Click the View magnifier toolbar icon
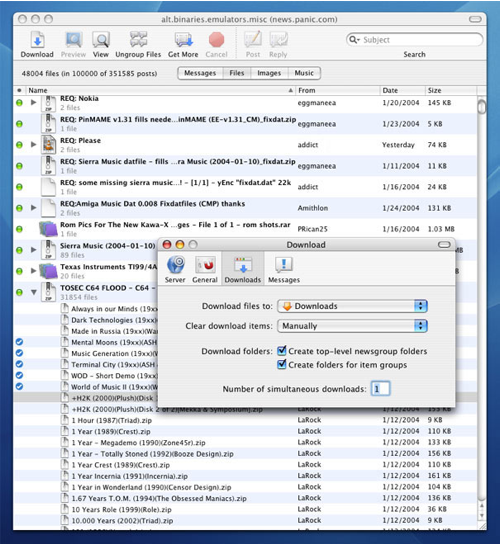The width and height of the screenshot is (500, 544). coord(101,40)
